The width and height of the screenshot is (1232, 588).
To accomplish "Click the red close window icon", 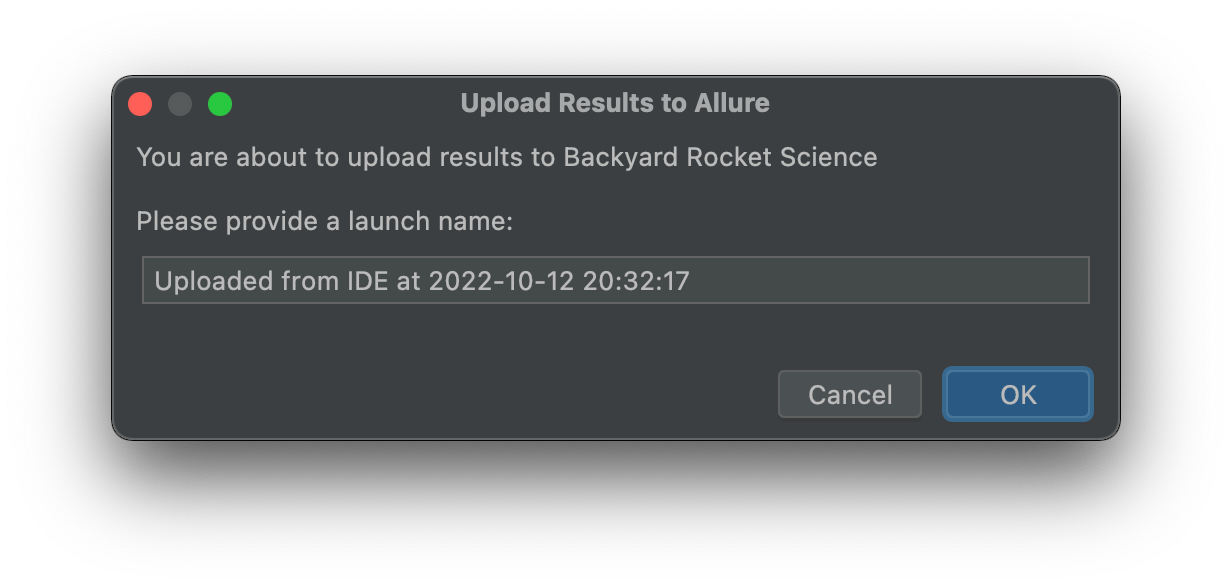I will point(140,103).
